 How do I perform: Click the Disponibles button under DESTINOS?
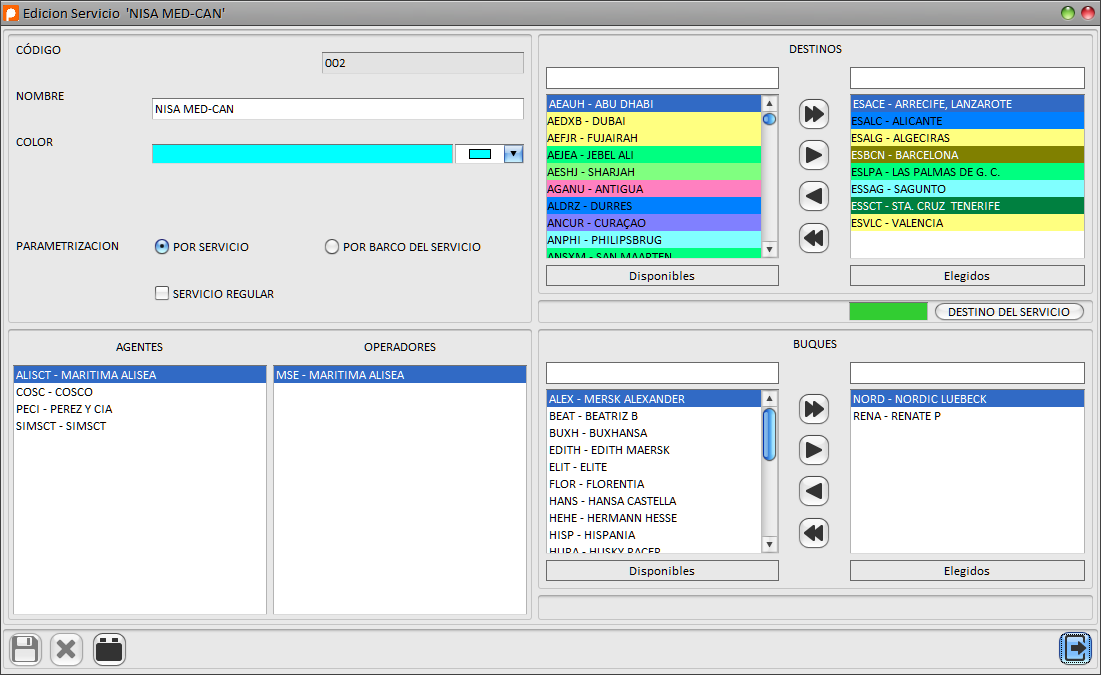[x=662, y=276]
